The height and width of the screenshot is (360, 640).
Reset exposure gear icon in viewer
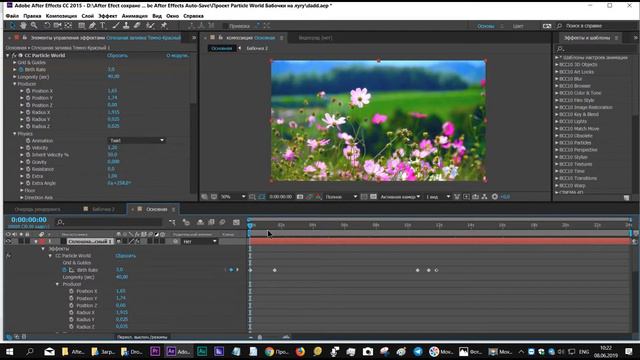tap(495, 197)
